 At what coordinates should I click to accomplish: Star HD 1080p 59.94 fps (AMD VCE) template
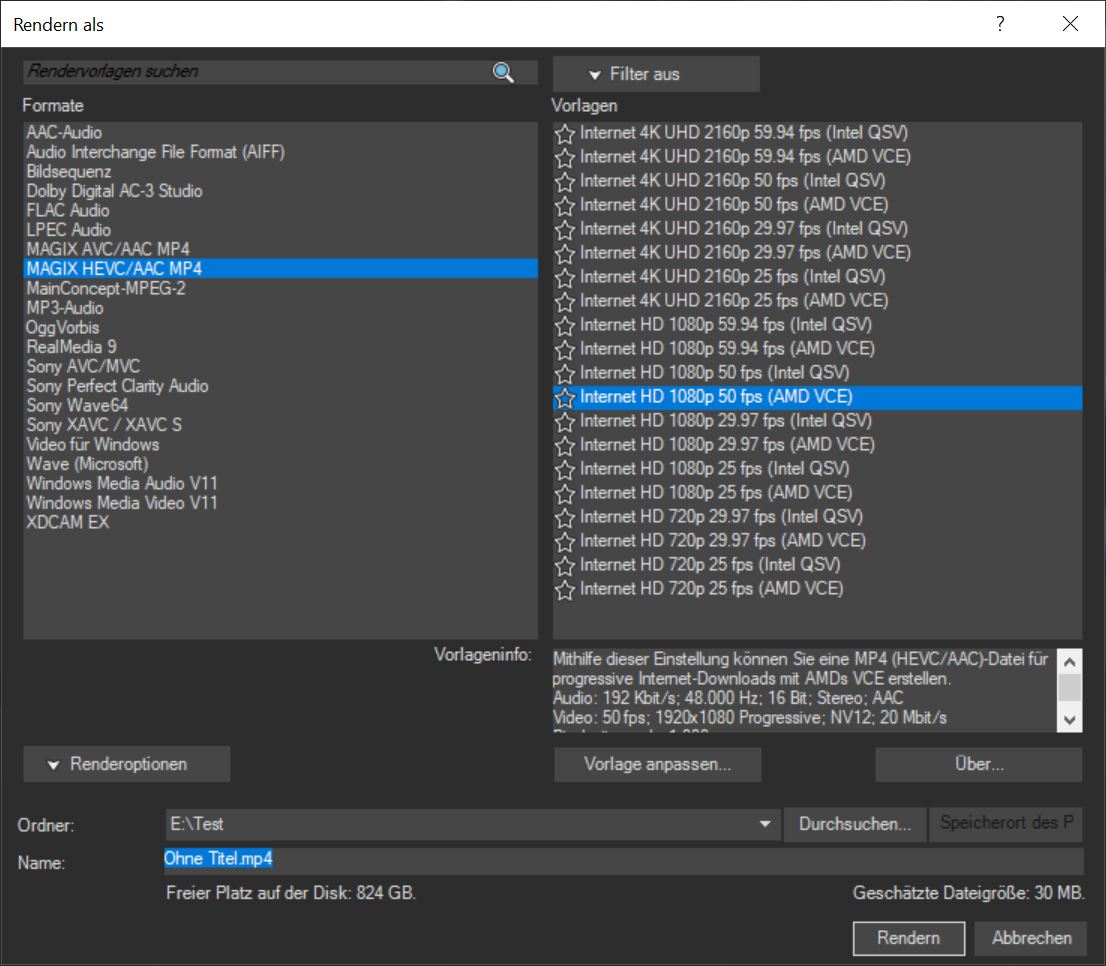coord(564,349)
